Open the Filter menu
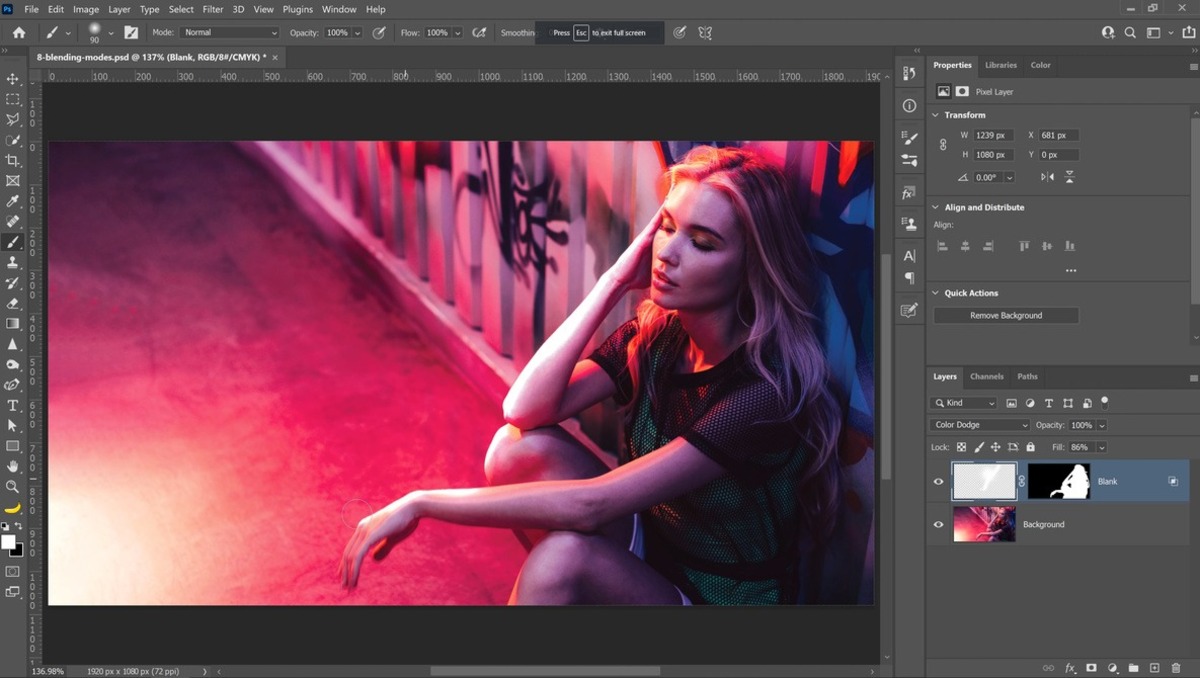 212,9
